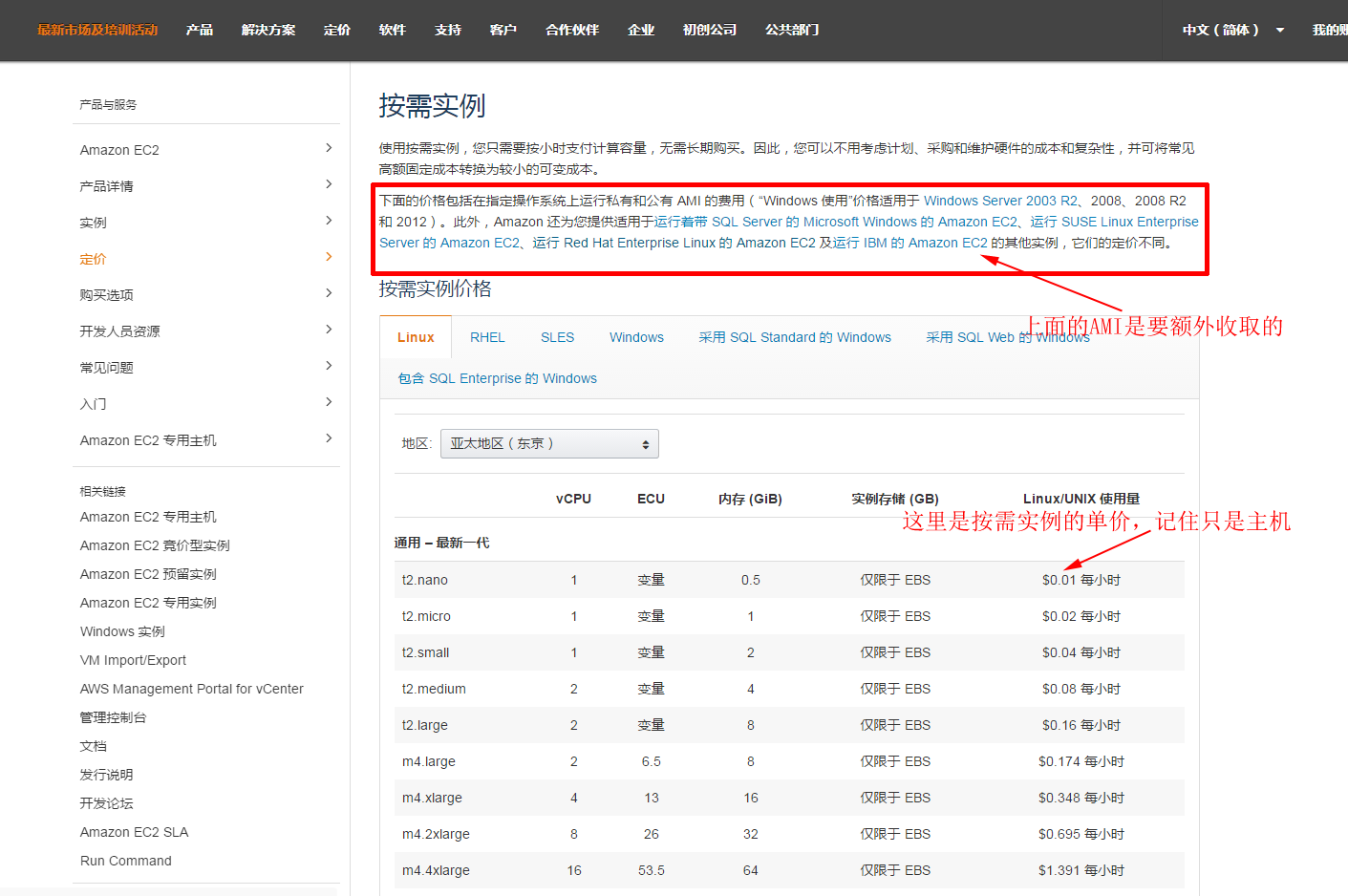This screenshot has width=1348, height=896.
Task: Open the 初创公司 top menu
Action: tap(710, 30)
